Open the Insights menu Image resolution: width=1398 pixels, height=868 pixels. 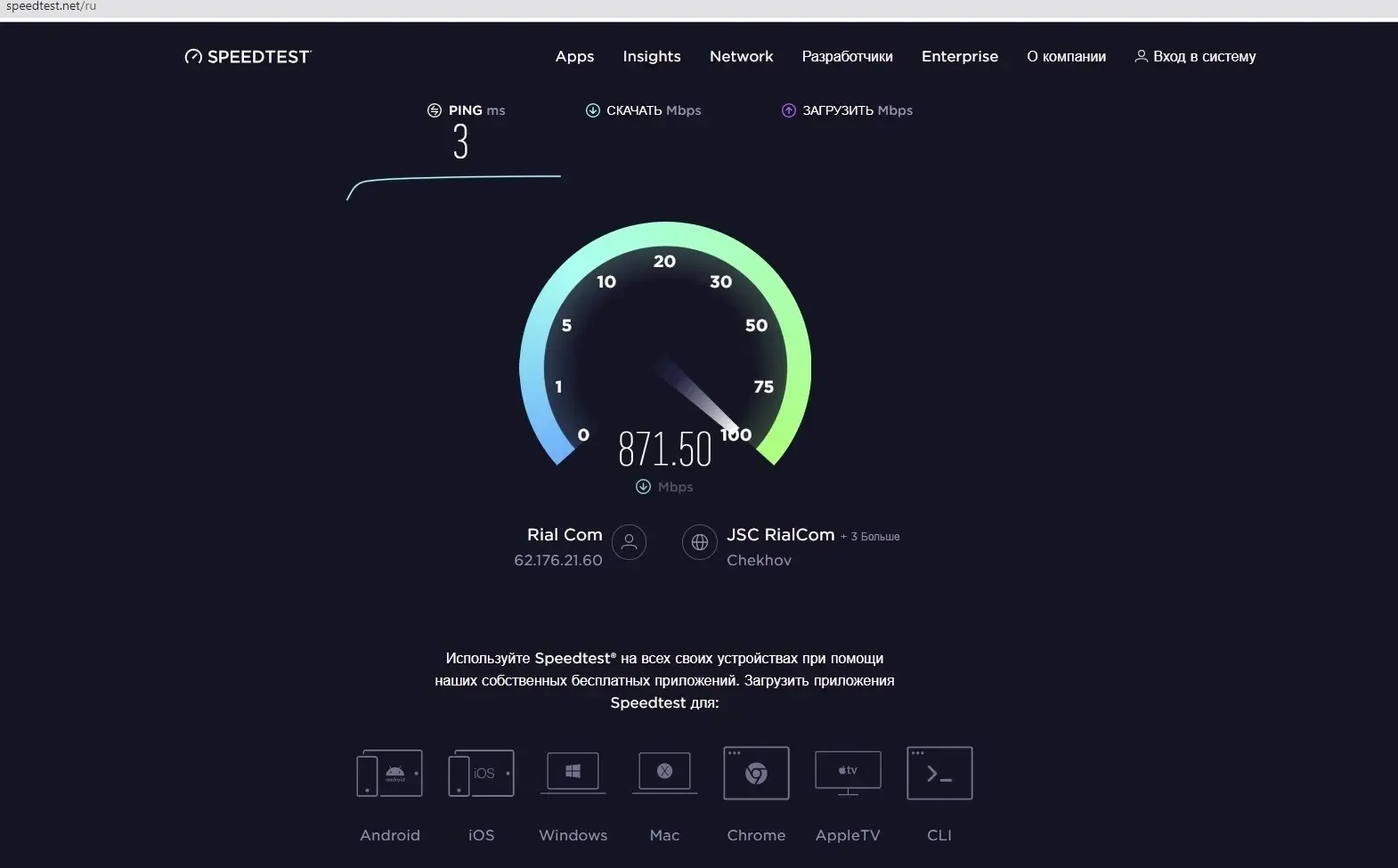point(652,56)
